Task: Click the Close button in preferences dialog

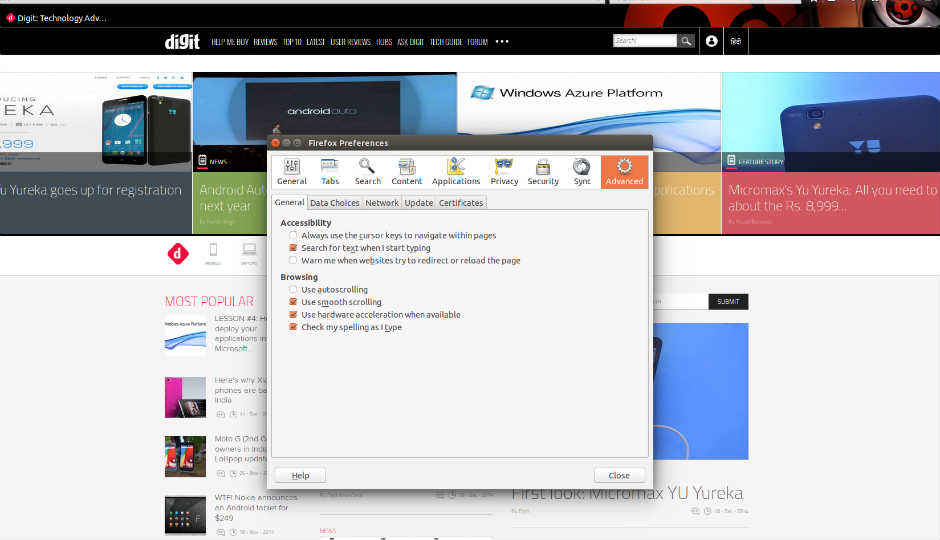Action: pyautogui.click(x=619, y=475)
